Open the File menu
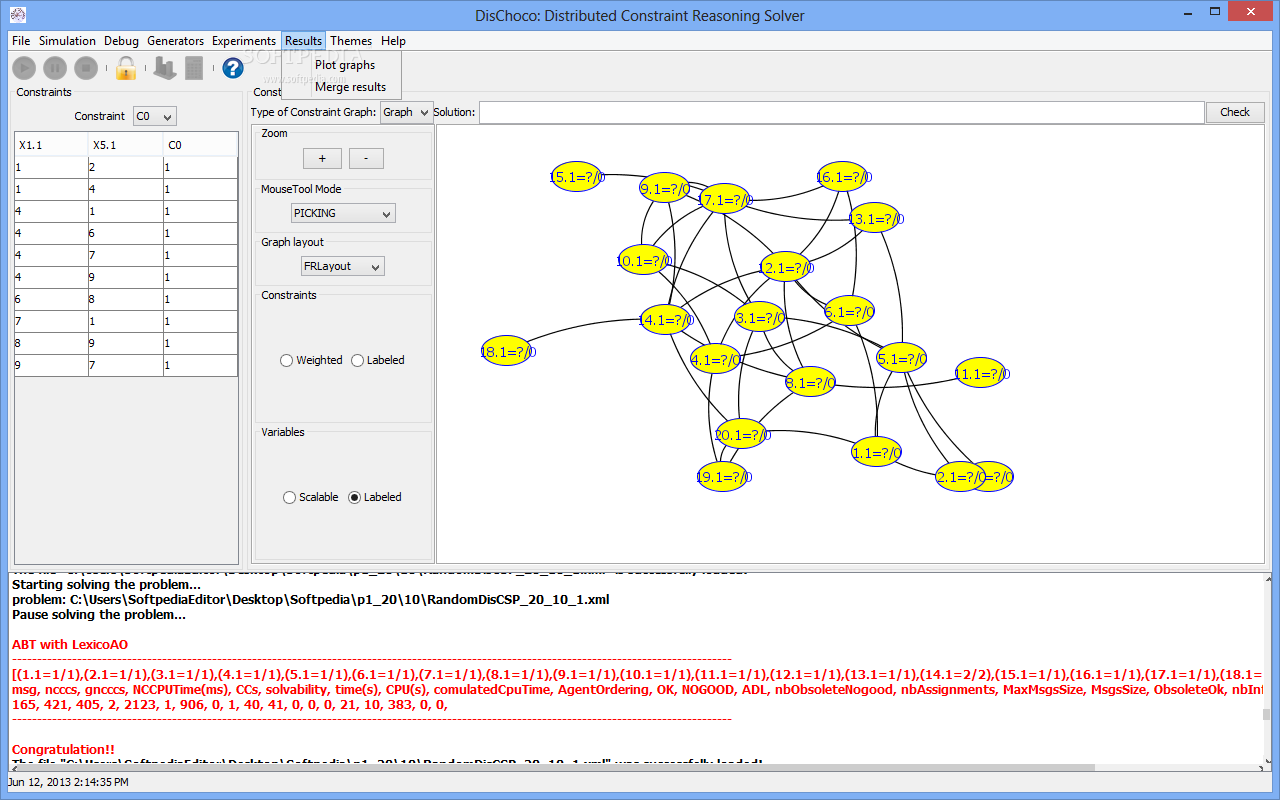This screenshot has width=1280, height=800. pos(21,41)
